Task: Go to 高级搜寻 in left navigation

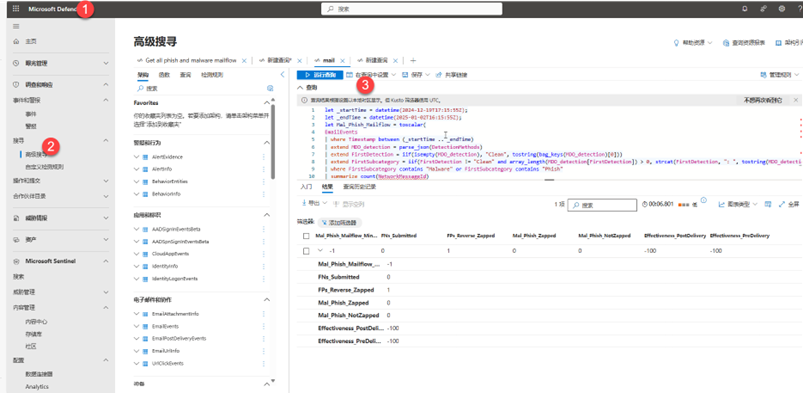Action: 36,154
